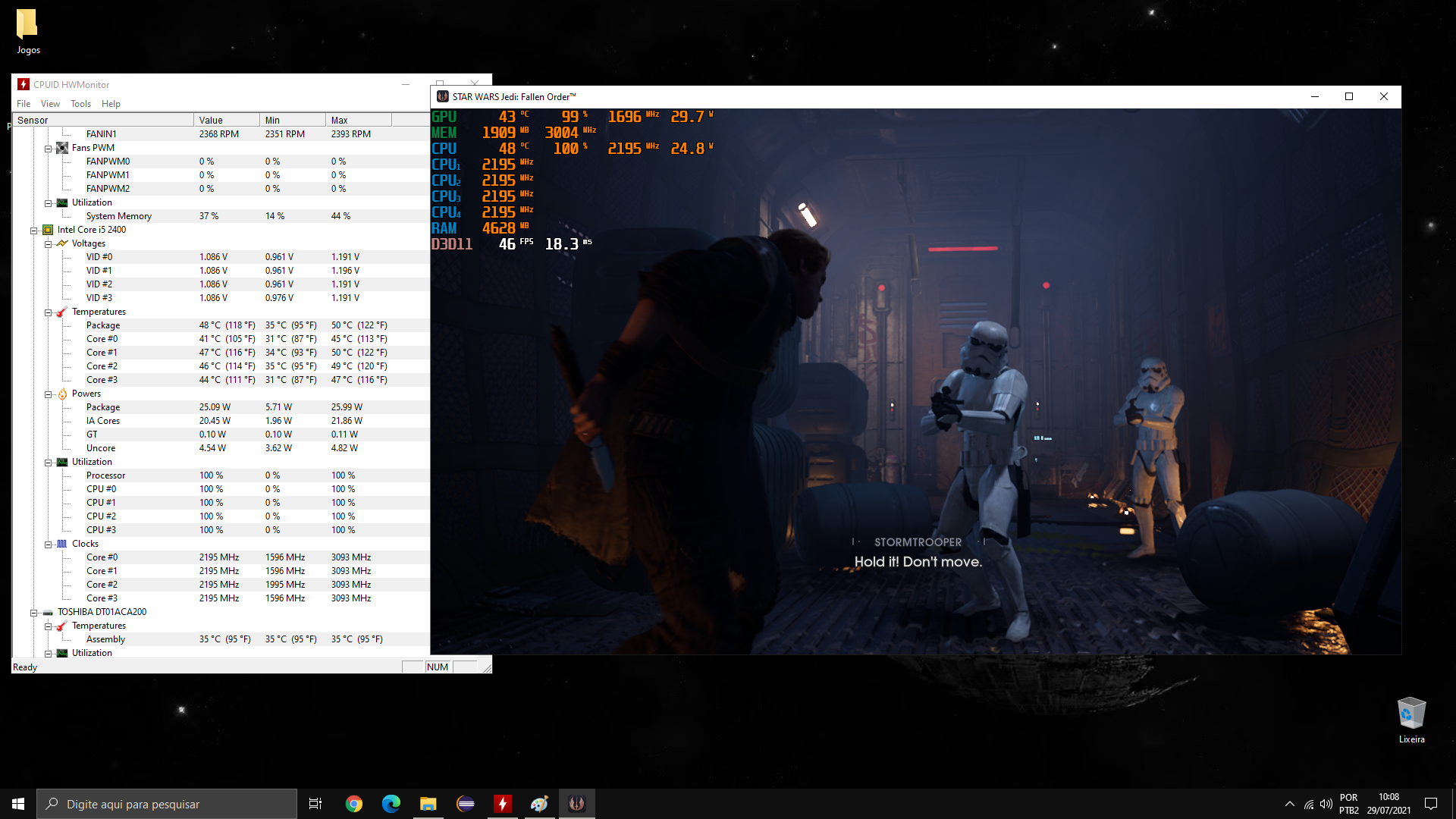
Task: Click the Value column header
Action: [x=226, y=120]
